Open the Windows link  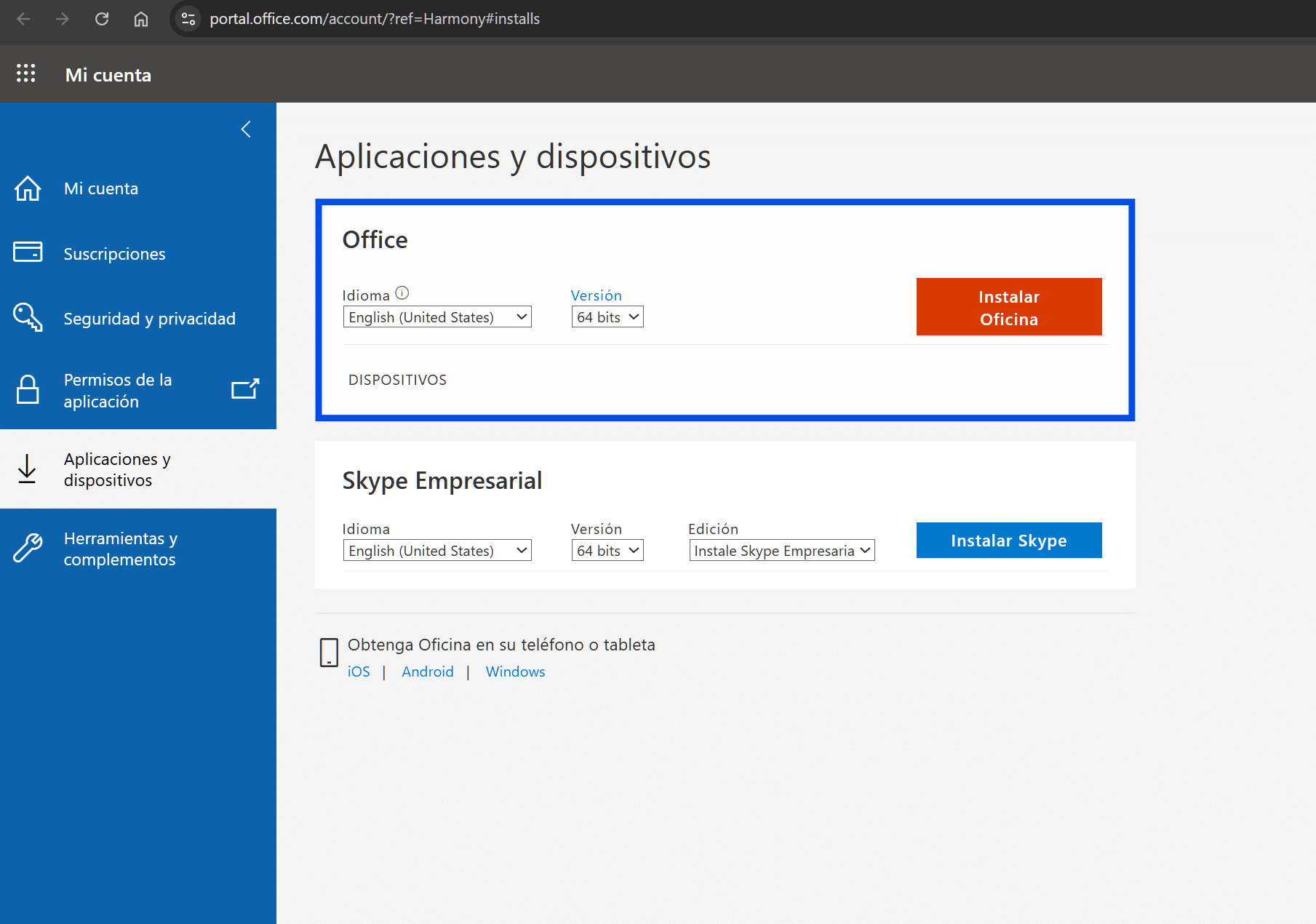coord(515,672)
